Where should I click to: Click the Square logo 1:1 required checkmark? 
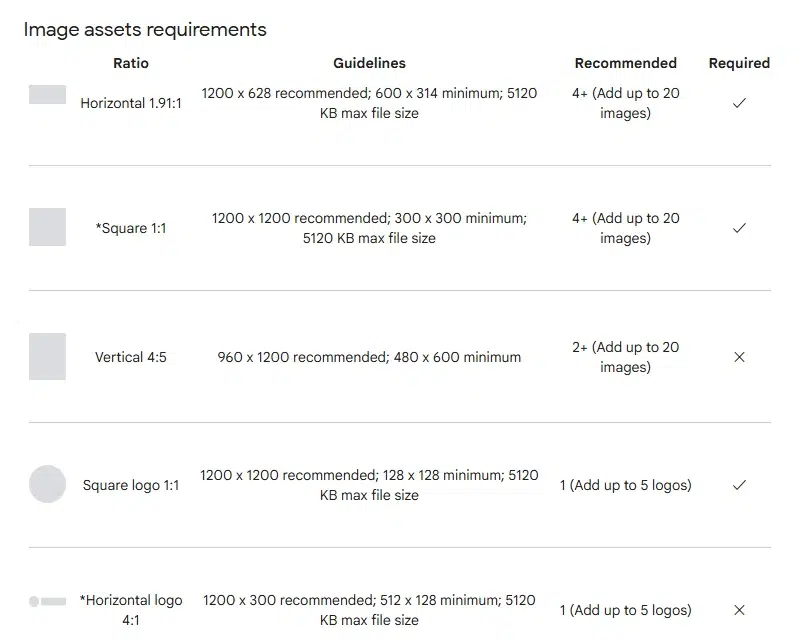click(x=739, y=485)
